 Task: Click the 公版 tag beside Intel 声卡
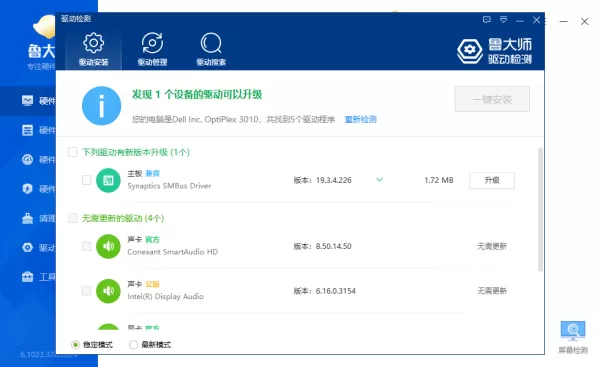point(152,284)
